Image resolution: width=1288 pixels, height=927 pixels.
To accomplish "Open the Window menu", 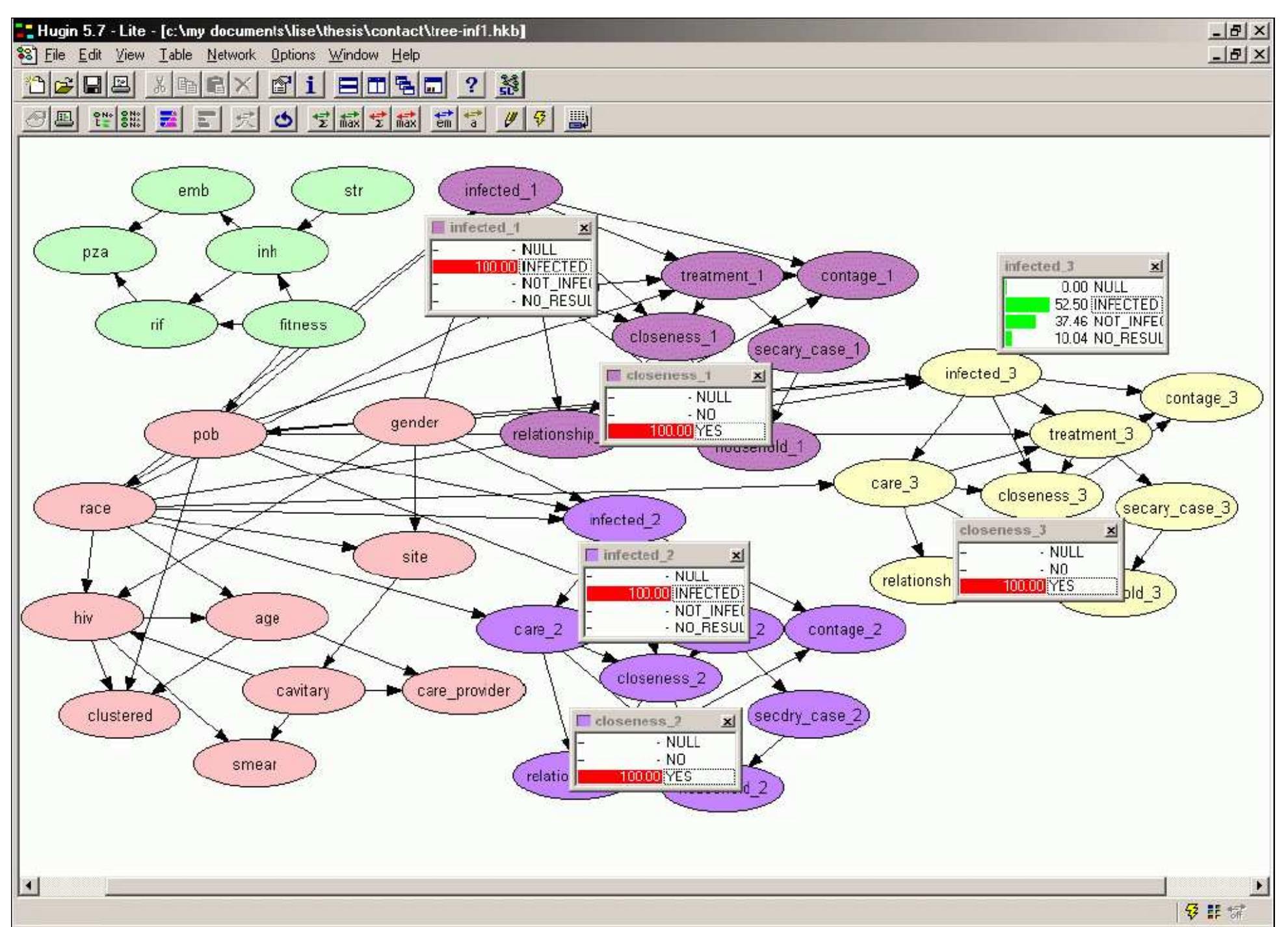I will [x=353, y=55].
